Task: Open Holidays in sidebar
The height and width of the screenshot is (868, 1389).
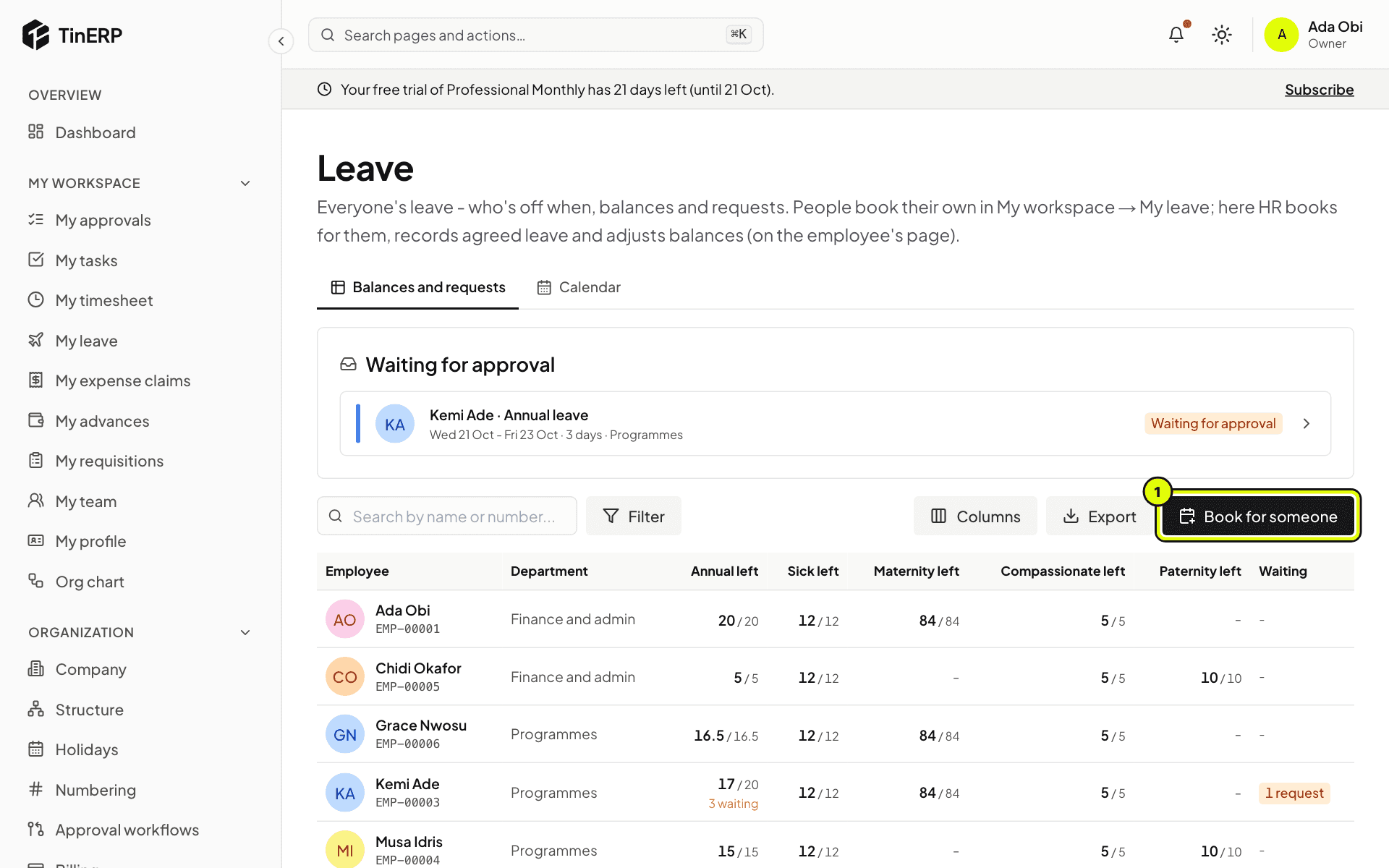Action: (x=87, y=749)
